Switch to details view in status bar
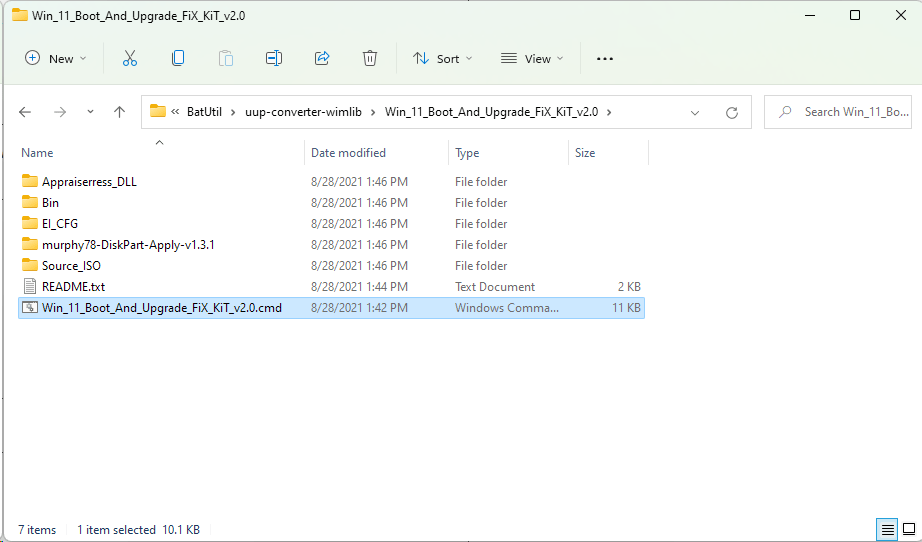The width and height of the screenshot is (922, 542). coord(887,529)
